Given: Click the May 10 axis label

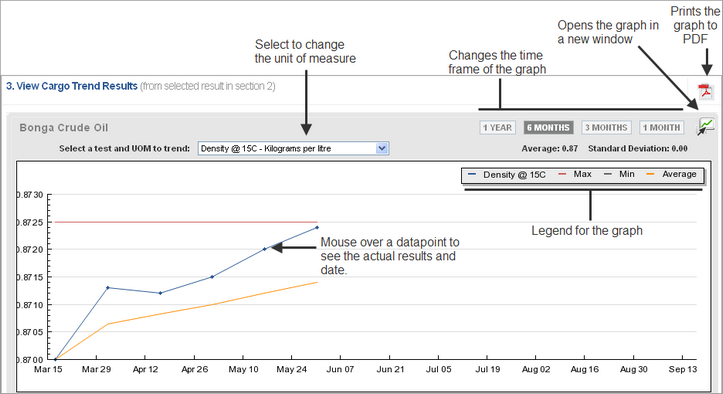Looking at the screenshot, I should click(x=243, y=370).
